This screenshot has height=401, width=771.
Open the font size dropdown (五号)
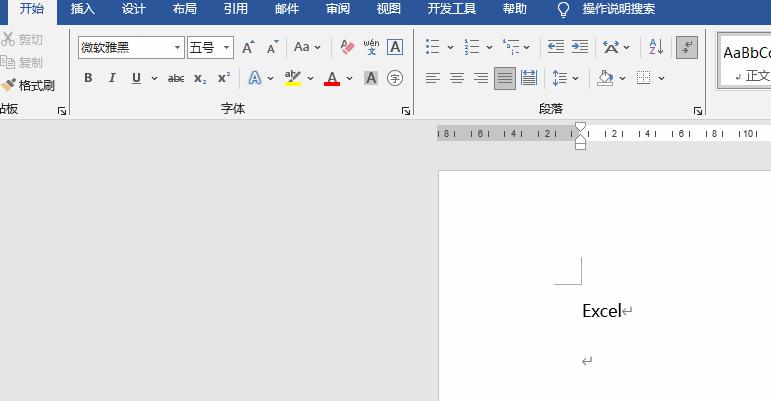(226, 48)
